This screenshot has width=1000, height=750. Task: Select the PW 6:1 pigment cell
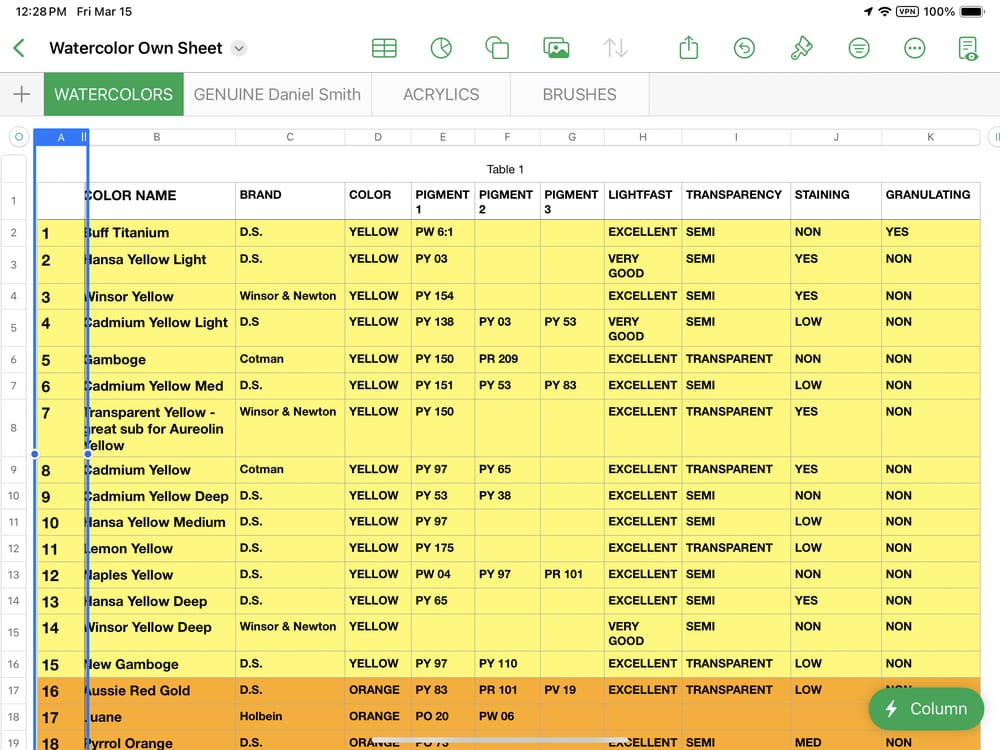tap(443, 233)
